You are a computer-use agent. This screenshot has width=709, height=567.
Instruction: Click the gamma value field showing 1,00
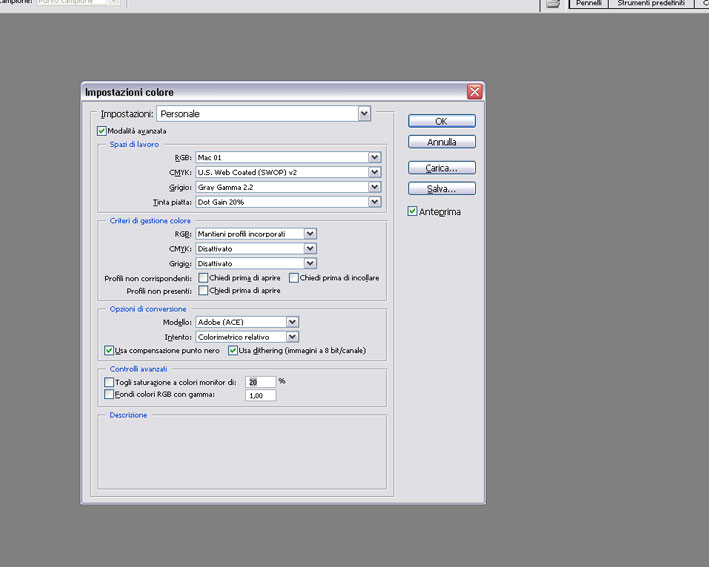pyautogui.click(x=261, y=396)
